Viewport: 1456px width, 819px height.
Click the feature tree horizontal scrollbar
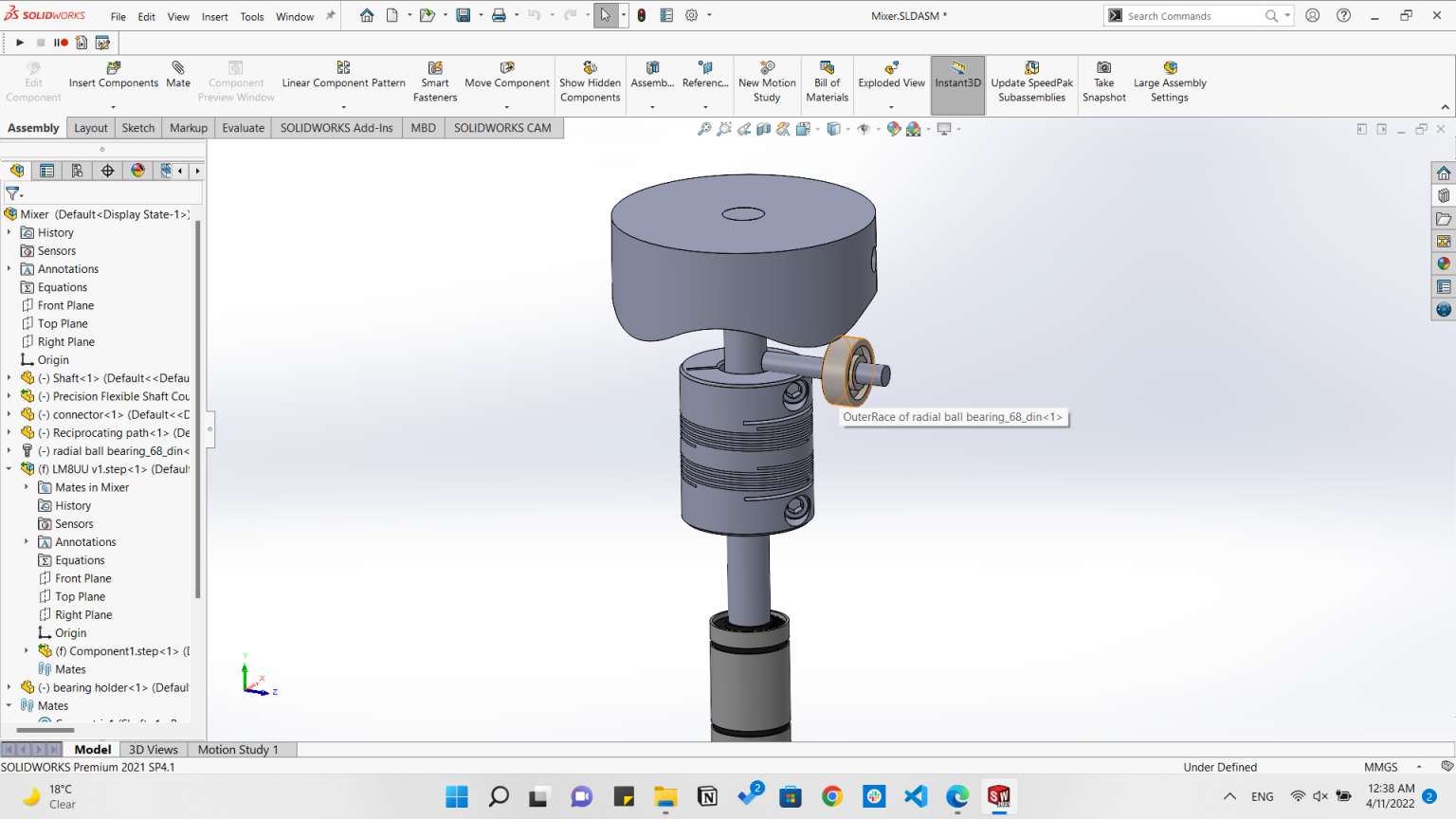(x=45, y=730)
